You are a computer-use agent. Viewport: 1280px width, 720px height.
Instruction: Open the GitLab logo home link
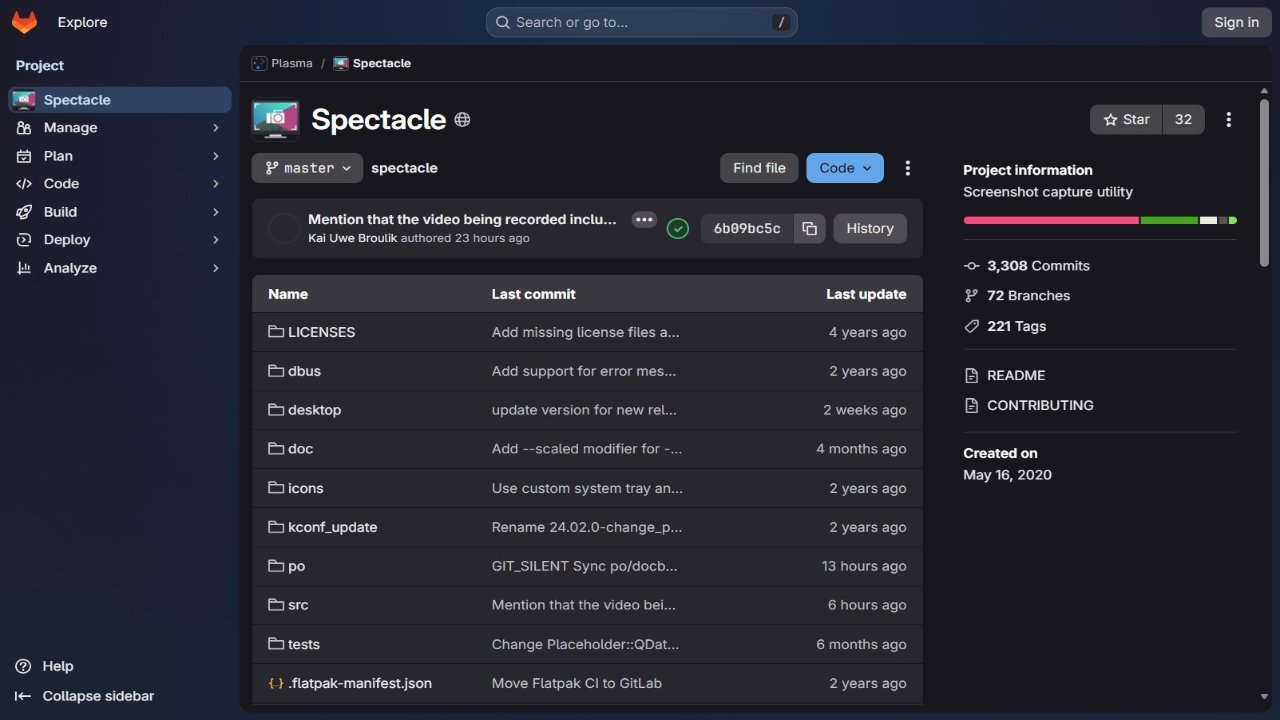(24, 22)
